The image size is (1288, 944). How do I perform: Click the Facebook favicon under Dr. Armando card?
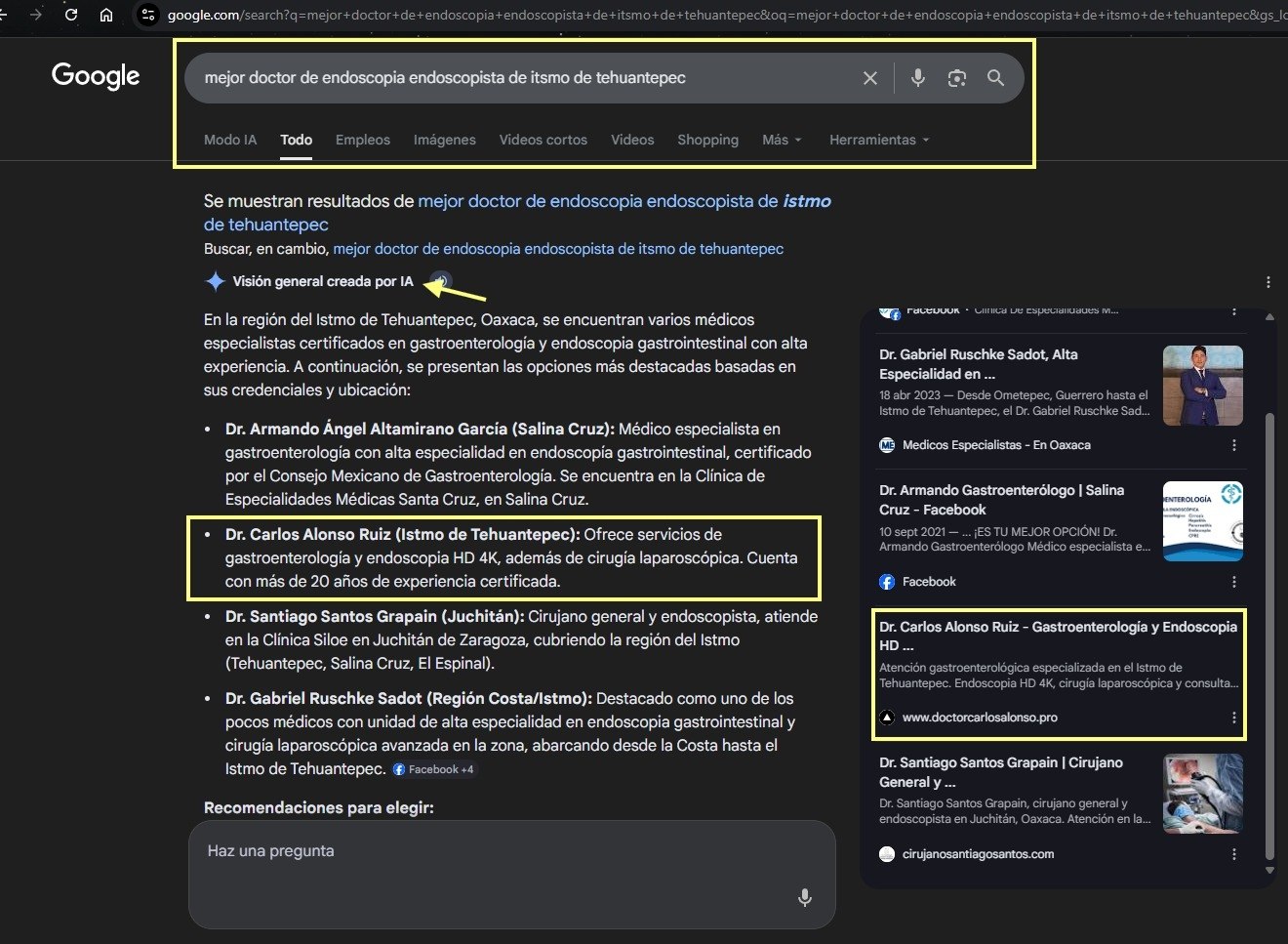(887, 582)
